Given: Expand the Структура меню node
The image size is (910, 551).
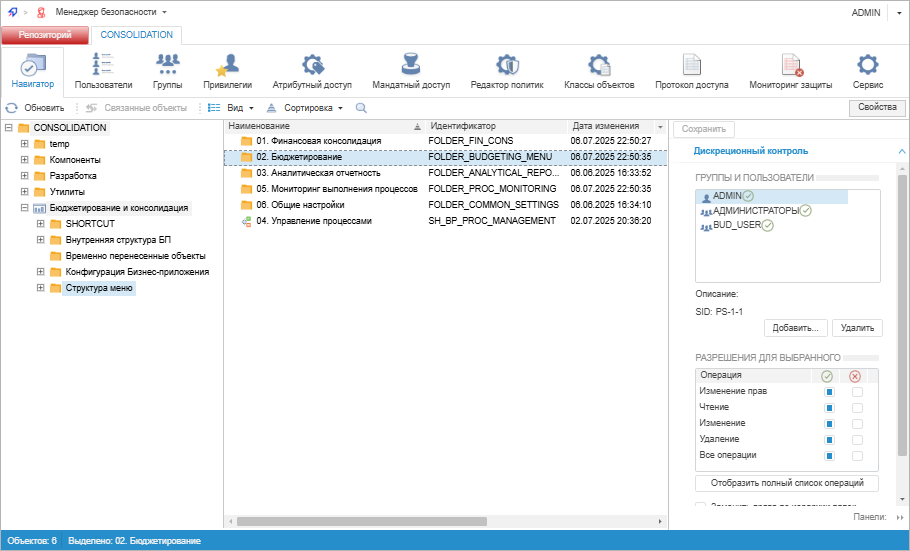Looking at the screenshot, I should [41, 287].
